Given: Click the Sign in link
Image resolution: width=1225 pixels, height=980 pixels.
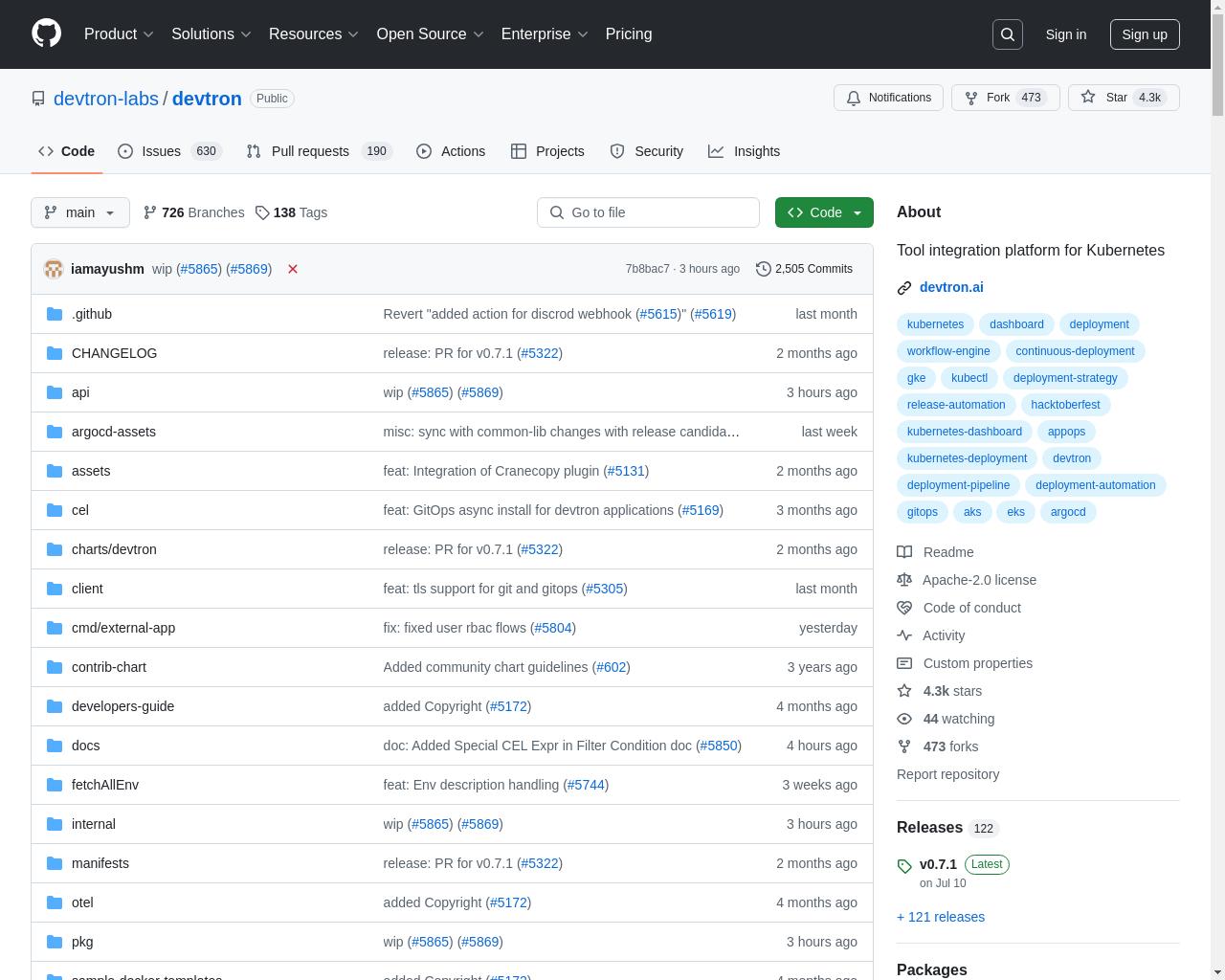Looking at the screenshot, I should [x=1065, y=34].
